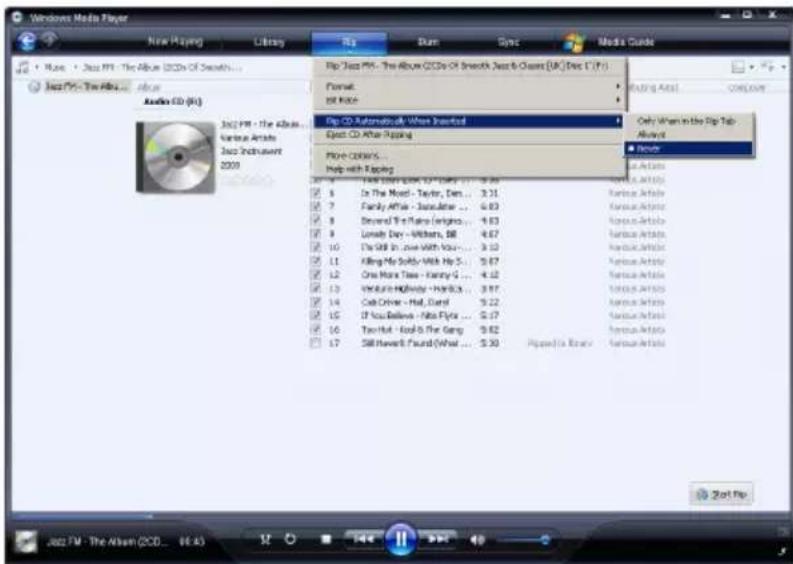
Task: Open the Media Guide tab
Action: click(x=626, y=42)
